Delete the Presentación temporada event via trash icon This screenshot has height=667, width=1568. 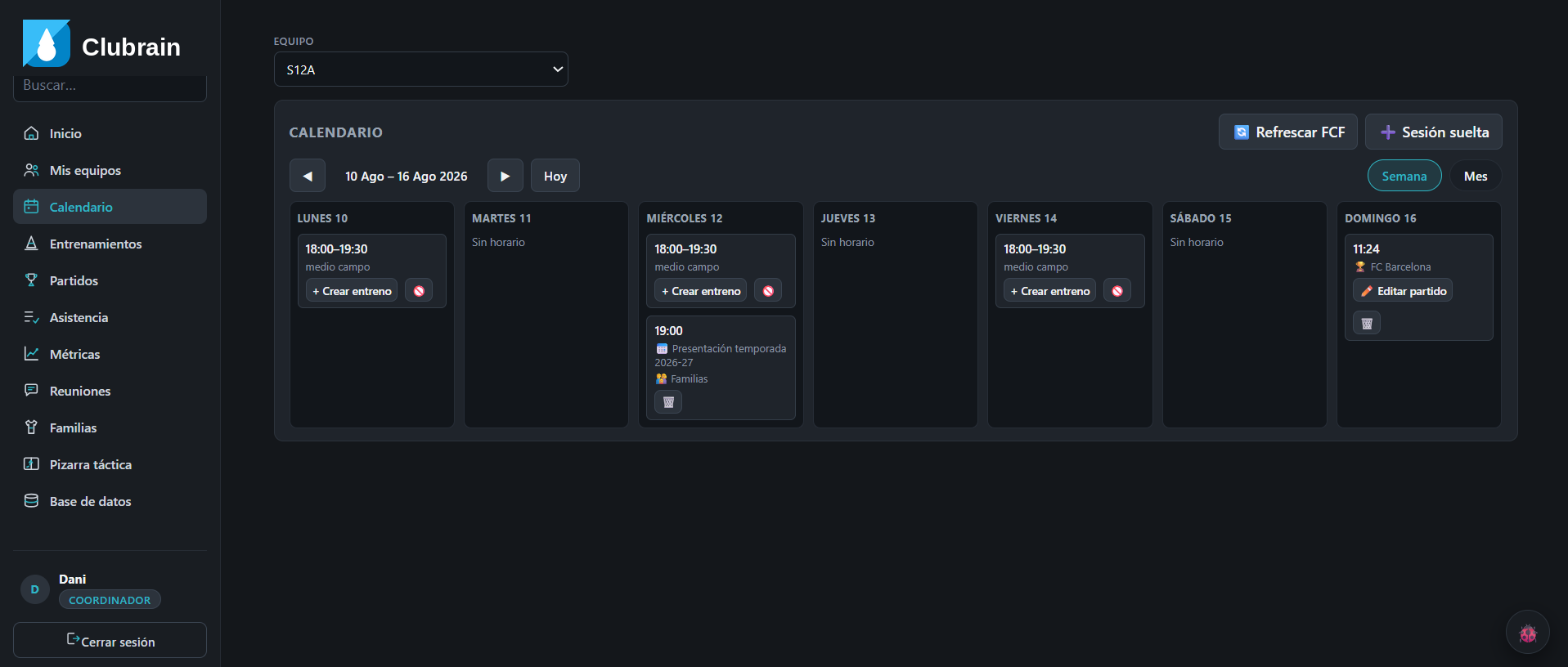tap(668, 402)
